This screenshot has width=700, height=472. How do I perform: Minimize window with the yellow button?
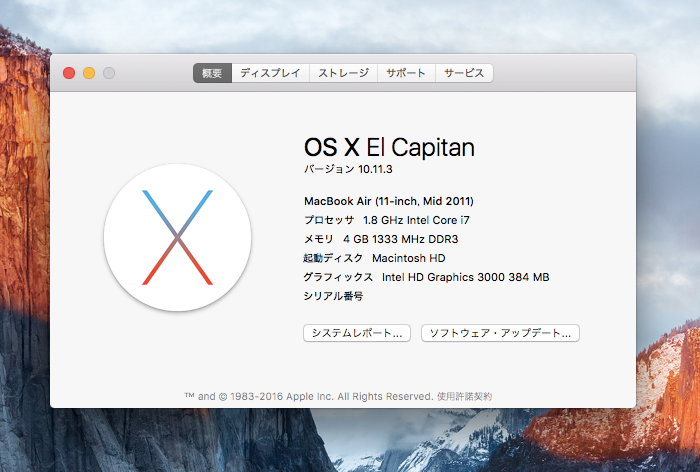pos(89,73)
